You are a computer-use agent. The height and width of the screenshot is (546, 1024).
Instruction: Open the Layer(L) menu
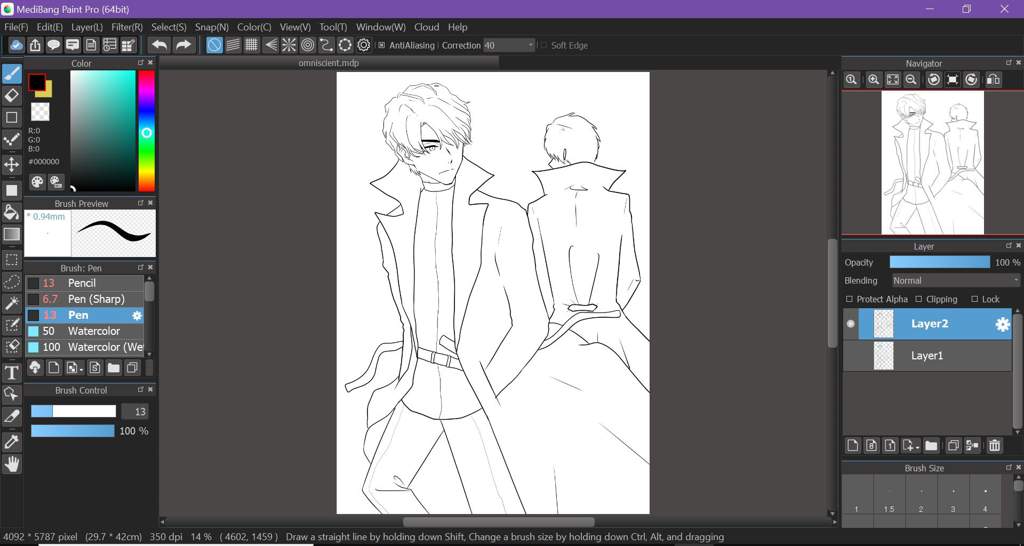[x=87, y=27]
